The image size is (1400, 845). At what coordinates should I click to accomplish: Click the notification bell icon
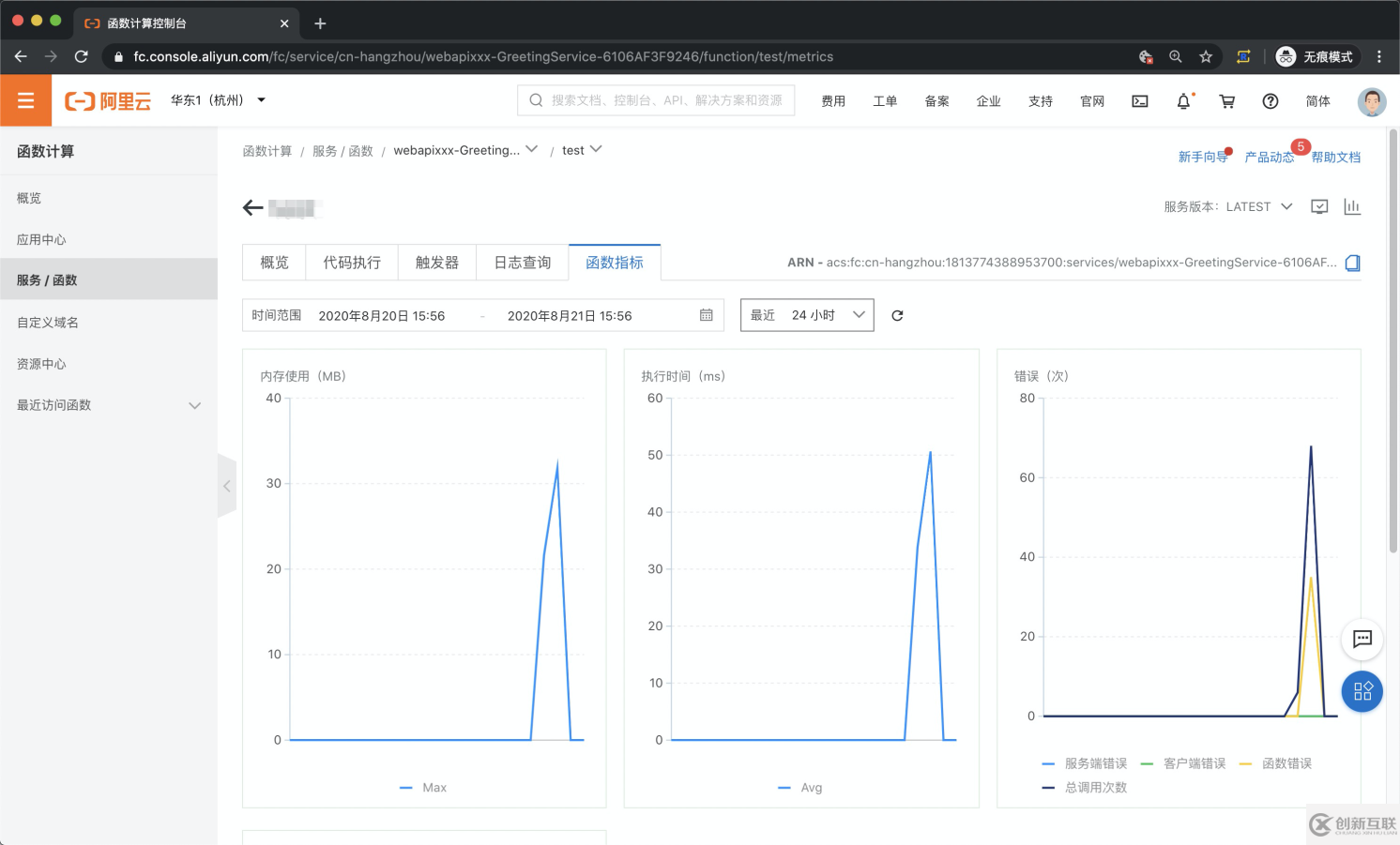[x=1183, y=101]
